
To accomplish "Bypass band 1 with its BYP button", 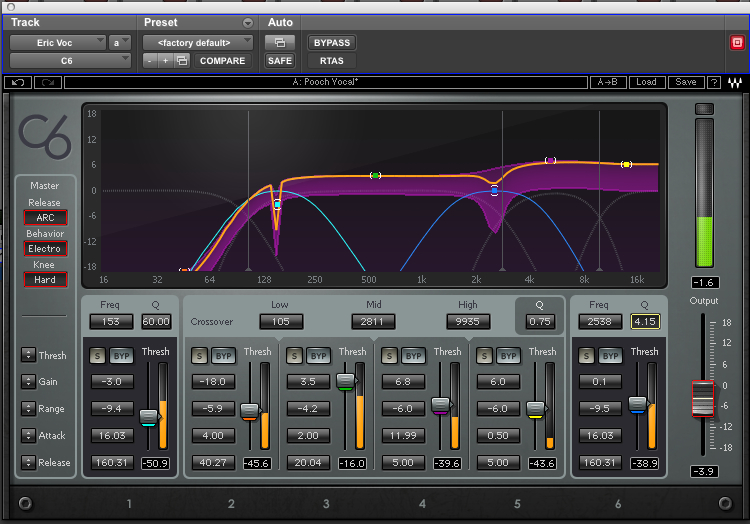I will (121, 356).
